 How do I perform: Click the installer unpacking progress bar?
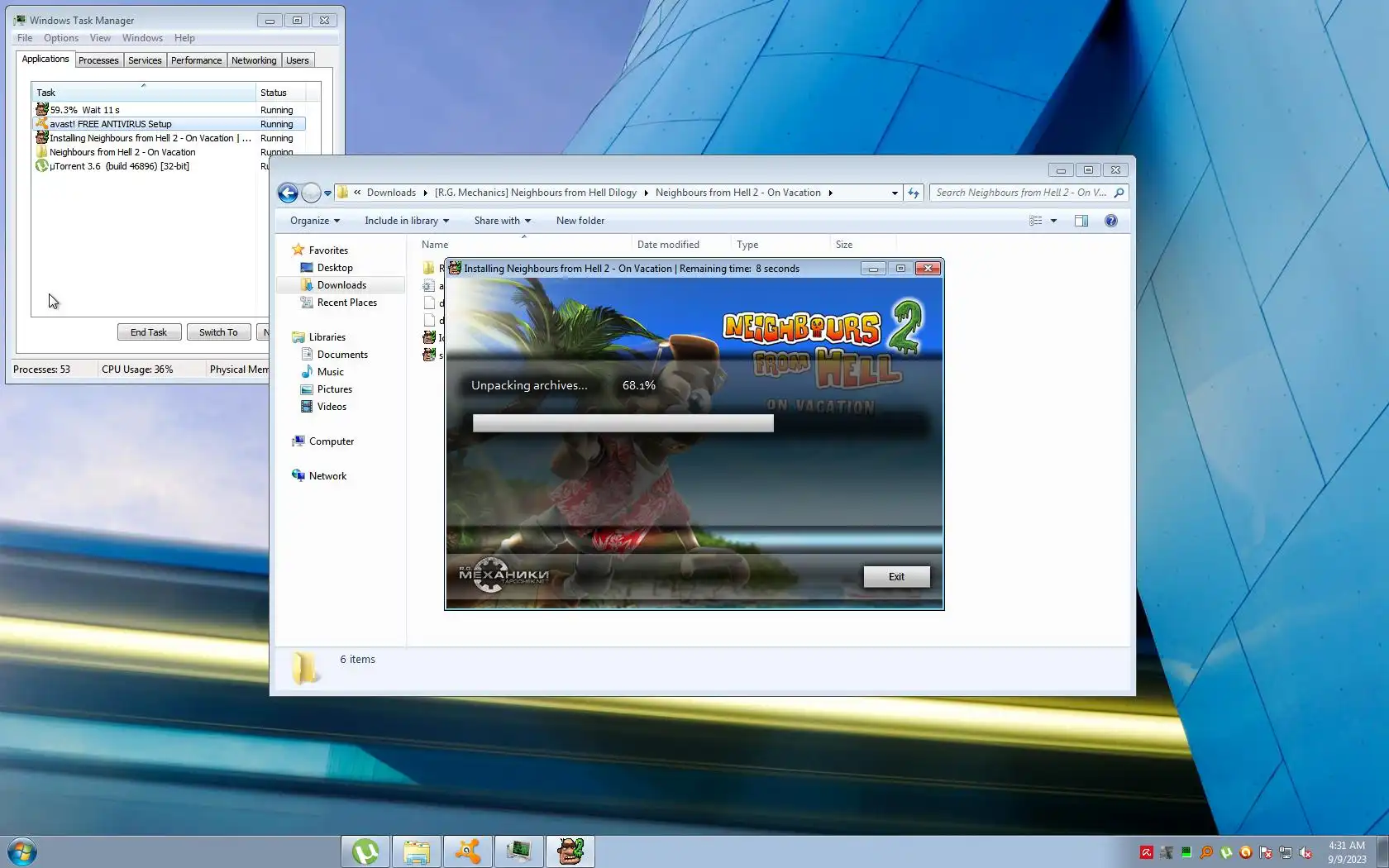click(x=623, y=423)
